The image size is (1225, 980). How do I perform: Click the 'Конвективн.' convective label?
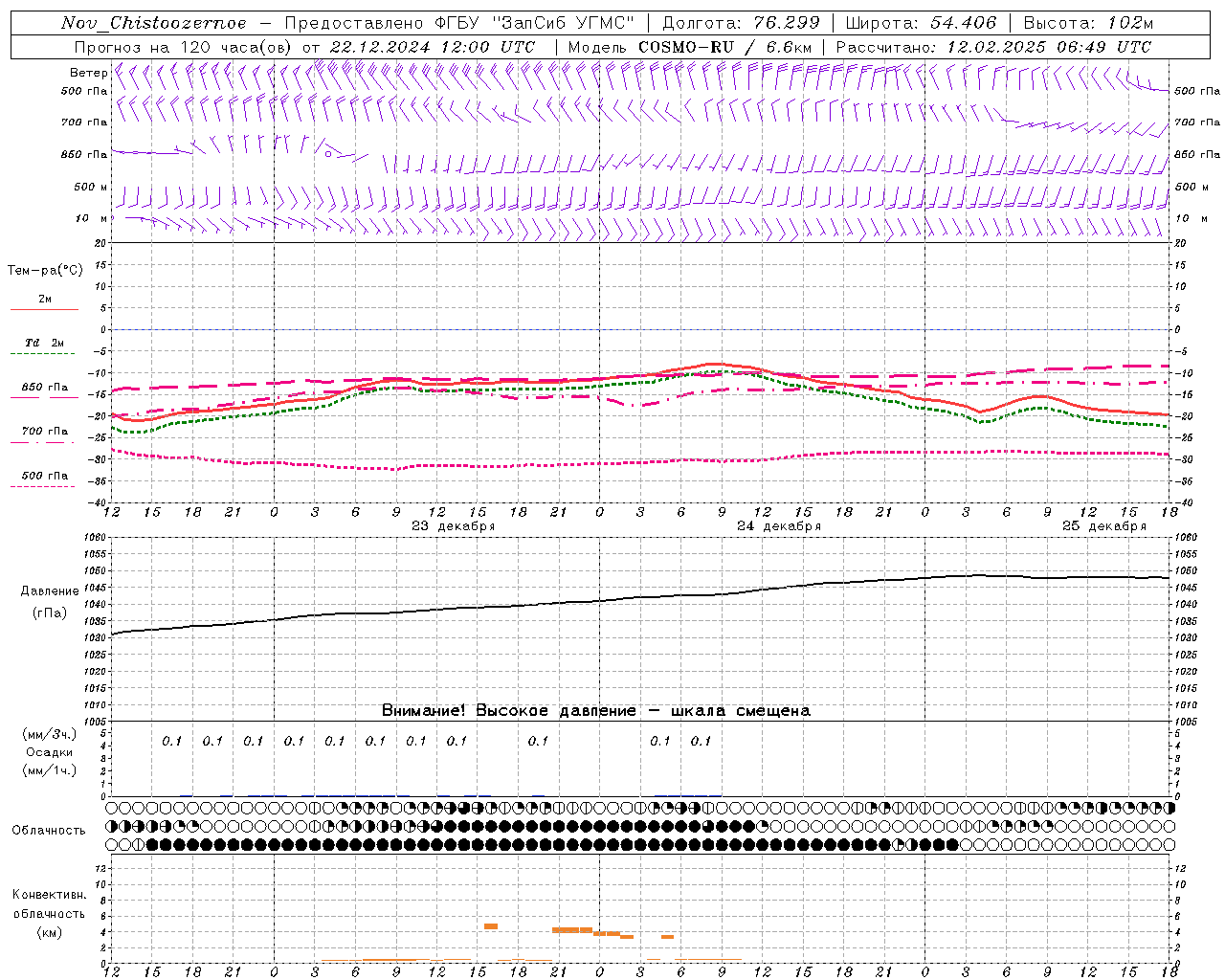pyautogui.click(x=49, y=895)
